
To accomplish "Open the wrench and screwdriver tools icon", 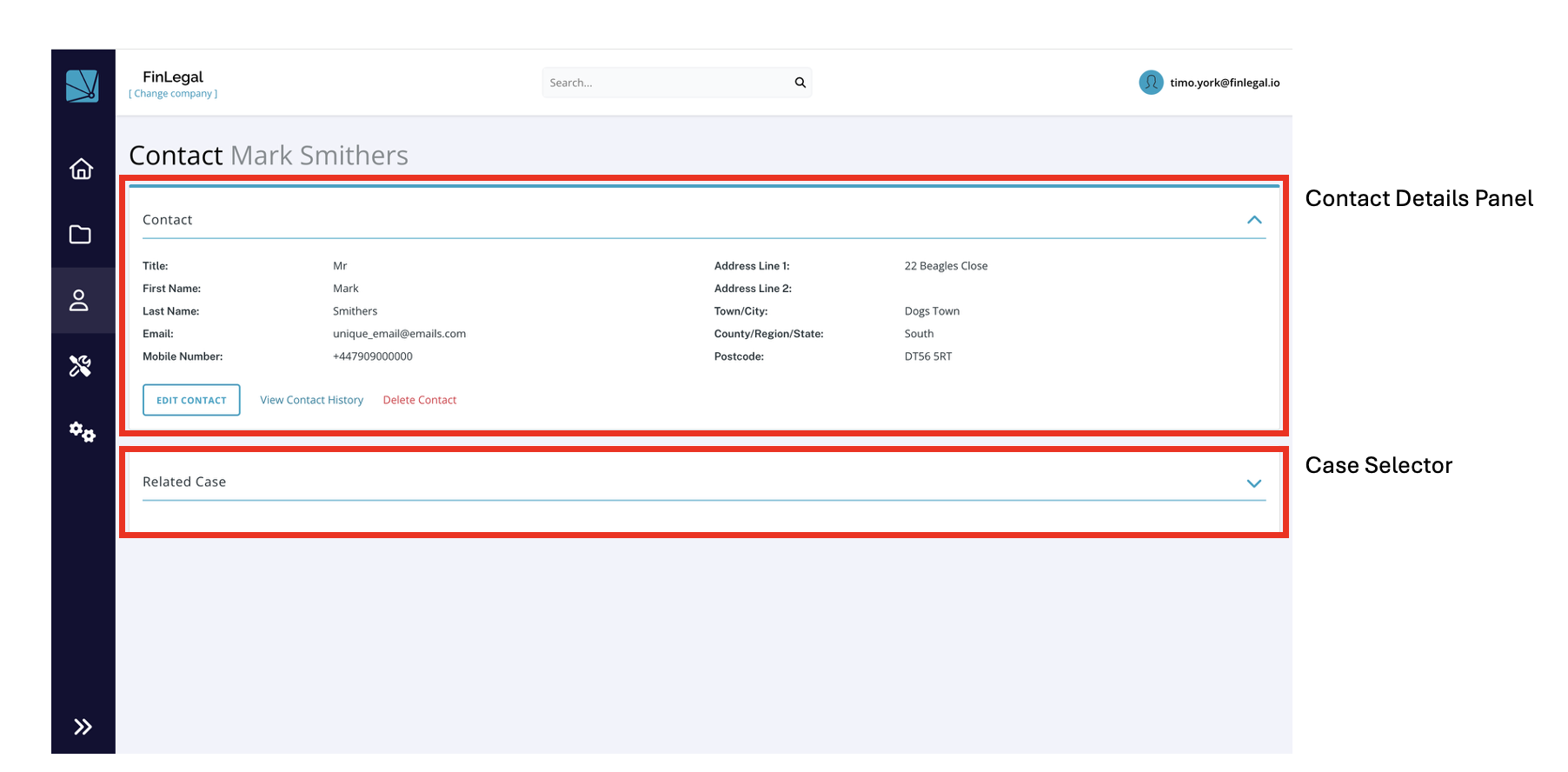I will click(81, 366).
